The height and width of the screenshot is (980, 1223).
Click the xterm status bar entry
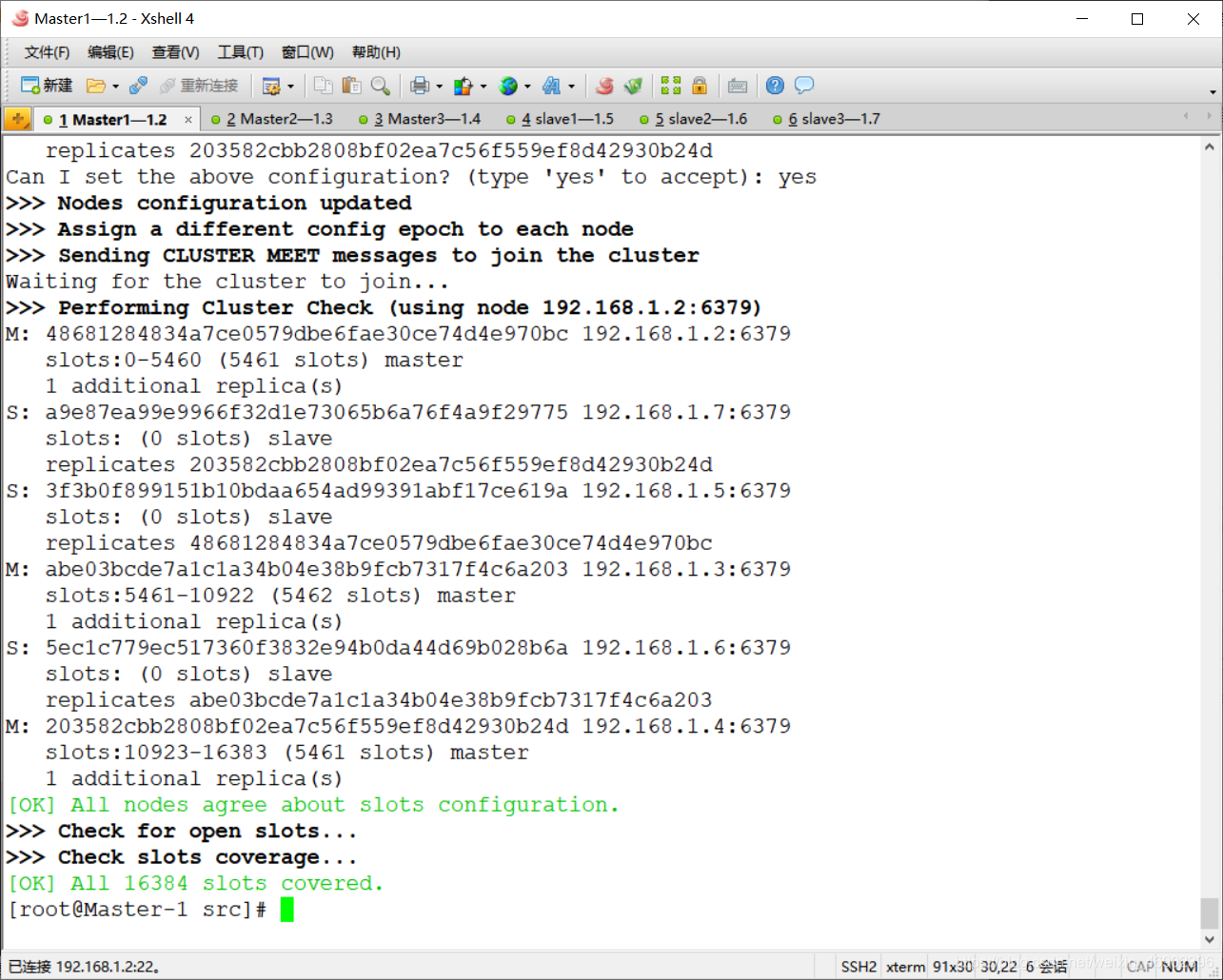pos(905,967)
